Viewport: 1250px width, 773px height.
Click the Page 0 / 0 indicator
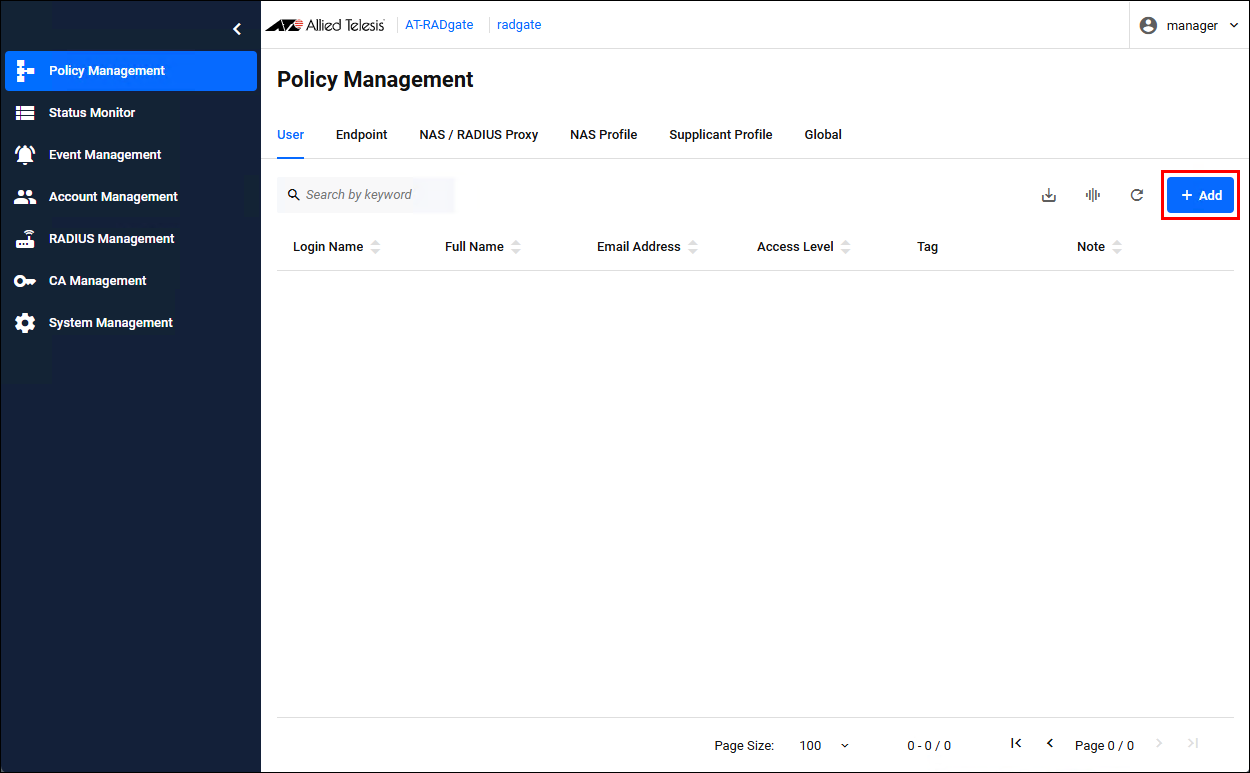pos(1104,745)
